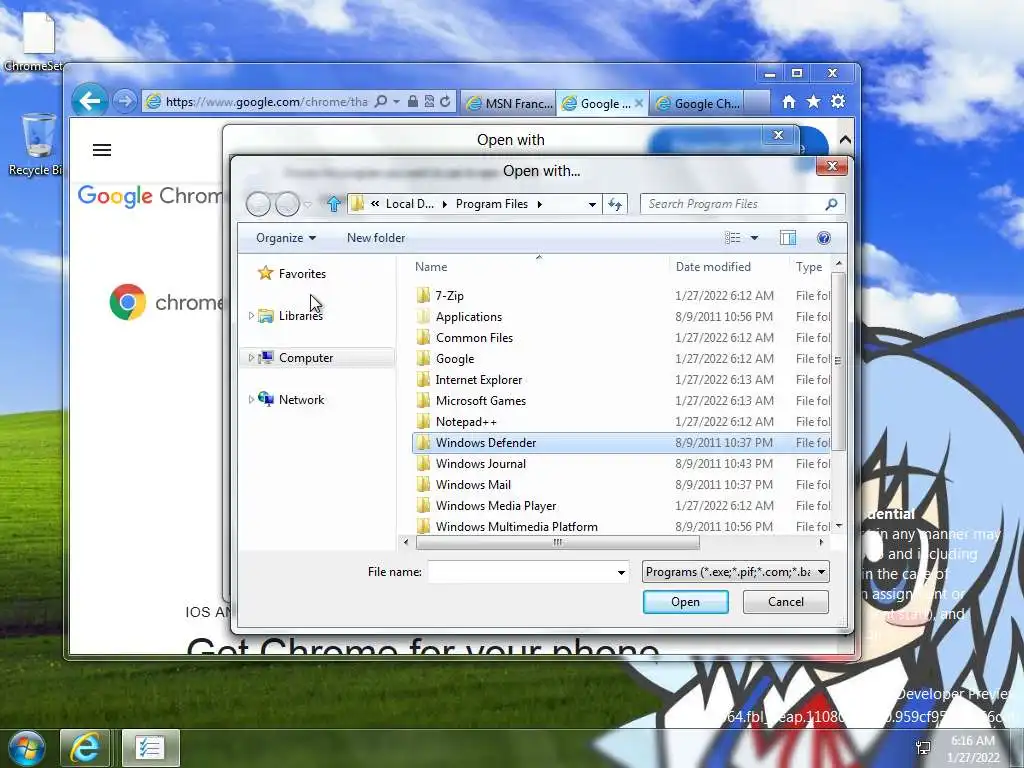Click Internet Explorer back arrow button
The width and height of the screenshot is (1024, 768).
tap(89, 101)
